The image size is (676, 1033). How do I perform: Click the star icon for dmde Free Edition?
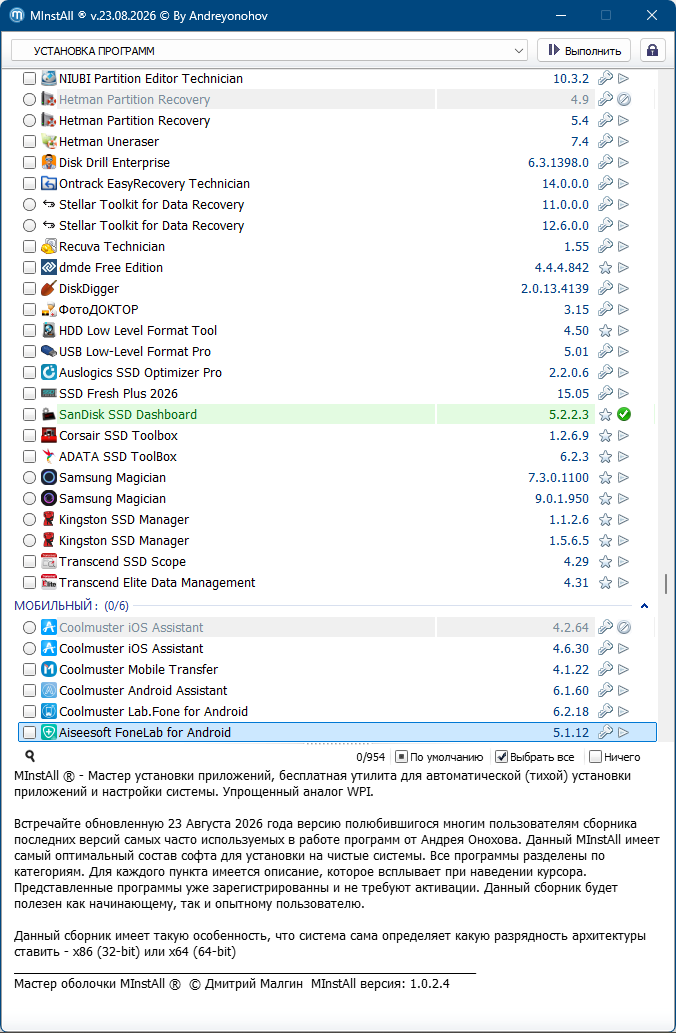tap(605, 267)
